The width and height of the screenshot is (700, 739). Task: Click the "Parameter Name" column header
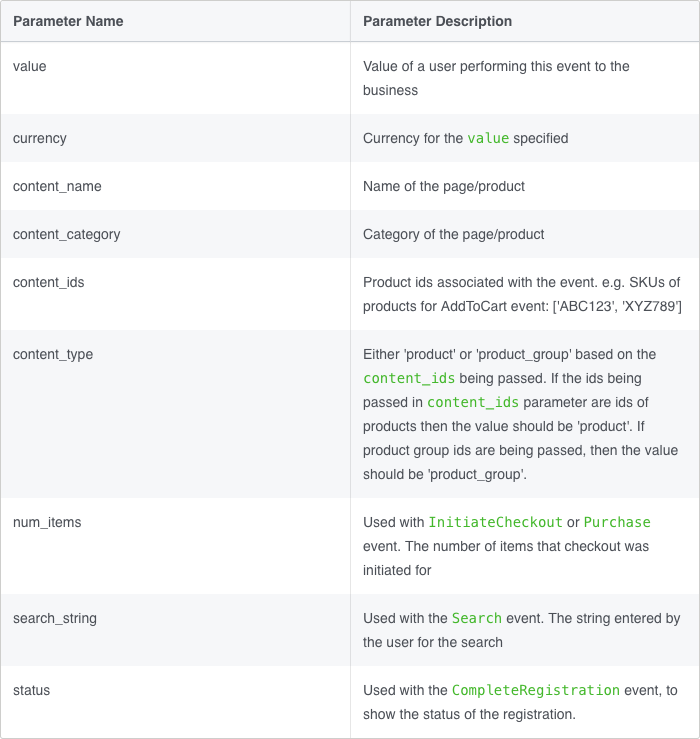coord(66,21)
